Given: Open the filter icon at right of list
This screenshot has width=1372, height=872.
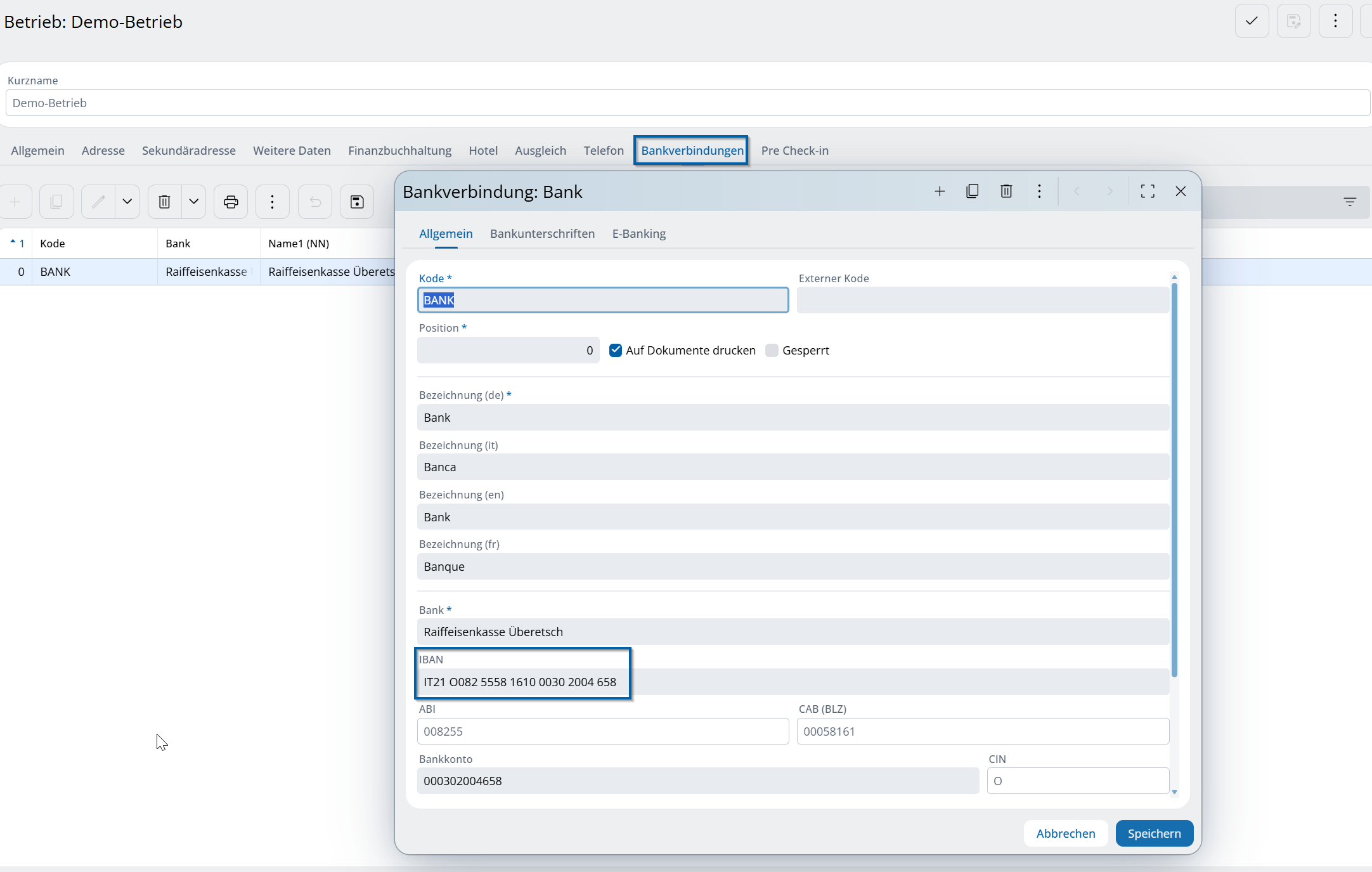Looking at the screenshot, I should (x=1350, y=202).
